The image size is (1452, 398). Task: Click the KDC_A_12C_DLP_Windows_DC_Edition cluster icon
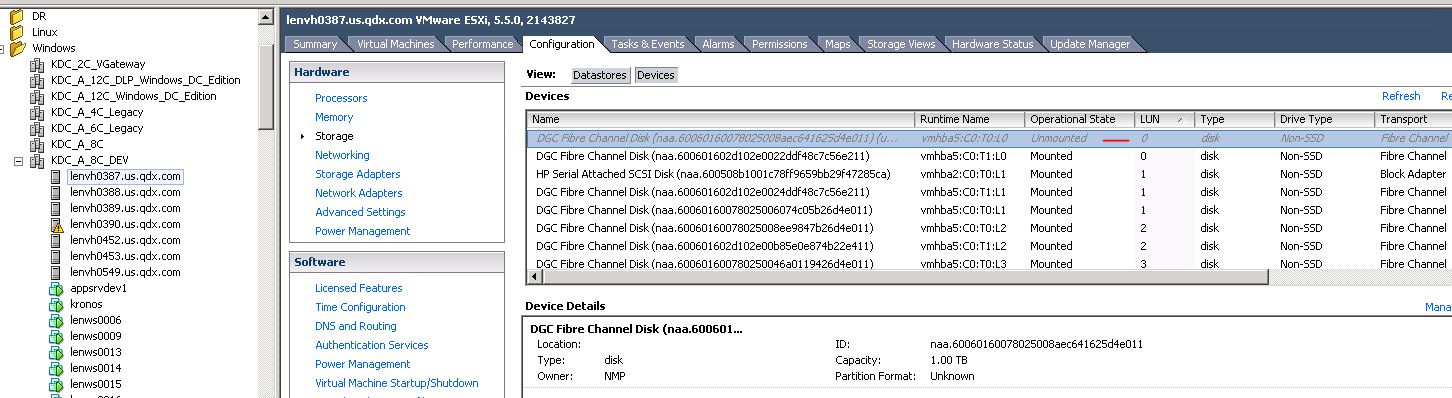point(38,80)
